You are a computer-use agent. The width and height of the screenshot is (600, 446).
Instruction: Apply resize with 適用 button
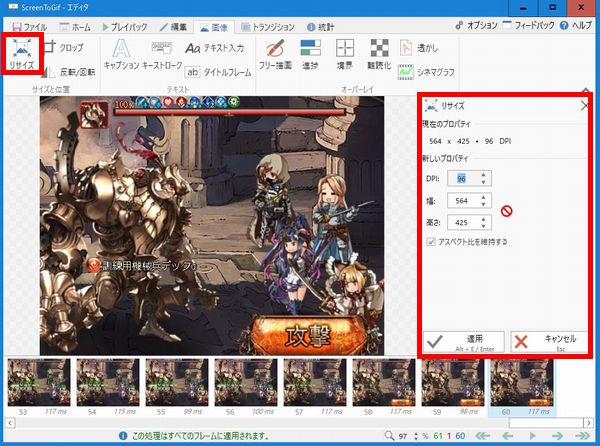coord(464,342)
